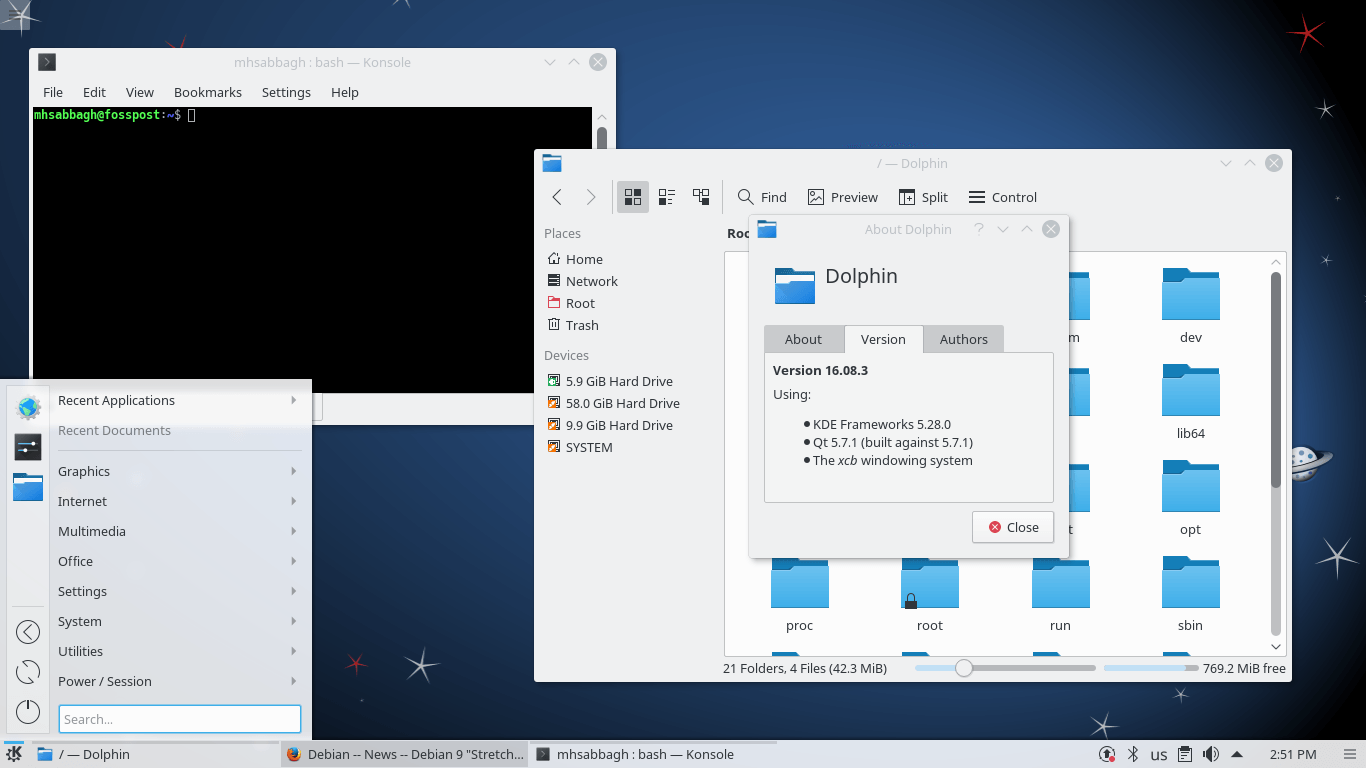Image resolution: width=1366 pixels, height=768 pixels.
Task: Click the shutdown power icon in launcher
Action: tap(28, 711)
